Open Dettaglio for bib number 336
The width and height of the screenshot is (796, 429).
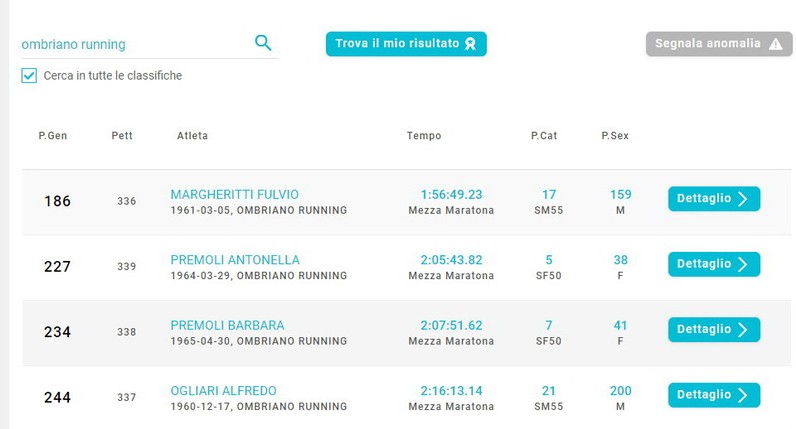coord(714,199)
